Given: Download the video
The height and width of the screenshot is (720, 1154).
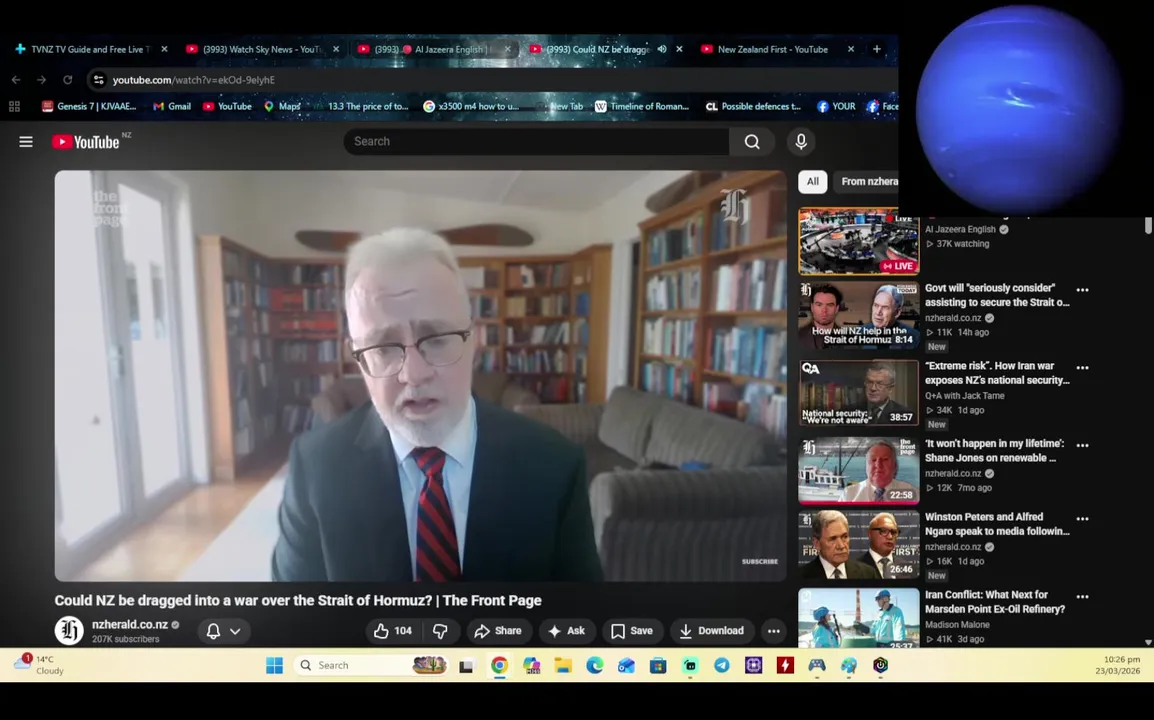Looking at the screenshot, I should coord(711,631).
